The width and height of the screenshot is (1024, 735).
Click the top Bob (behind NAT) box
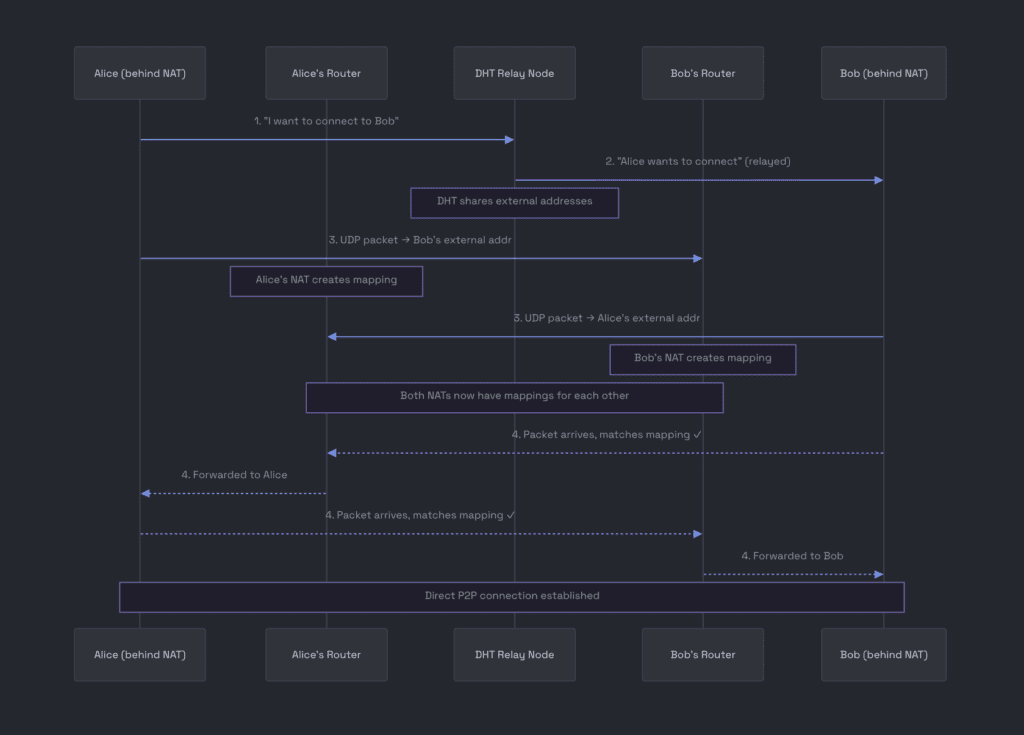click(x=883, y=73)
